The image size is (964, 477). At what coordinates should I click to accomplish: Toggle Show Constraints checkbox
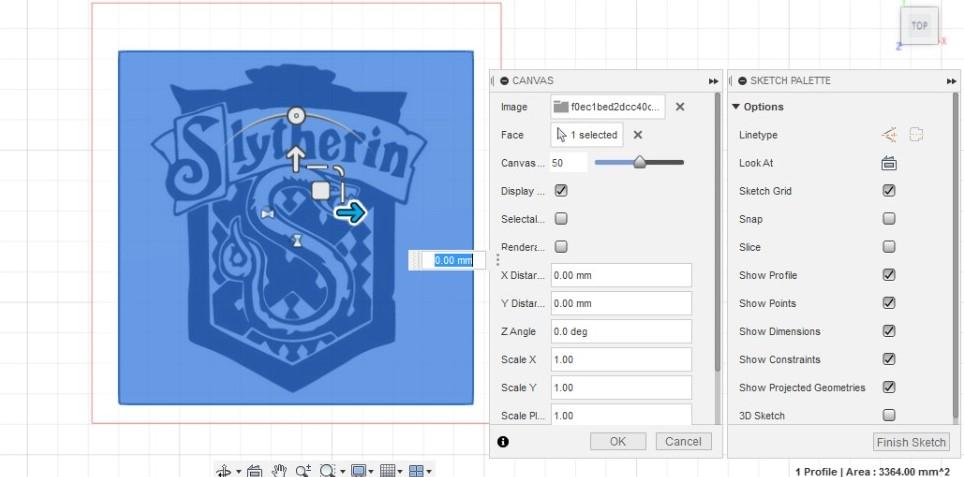(889, 359)
